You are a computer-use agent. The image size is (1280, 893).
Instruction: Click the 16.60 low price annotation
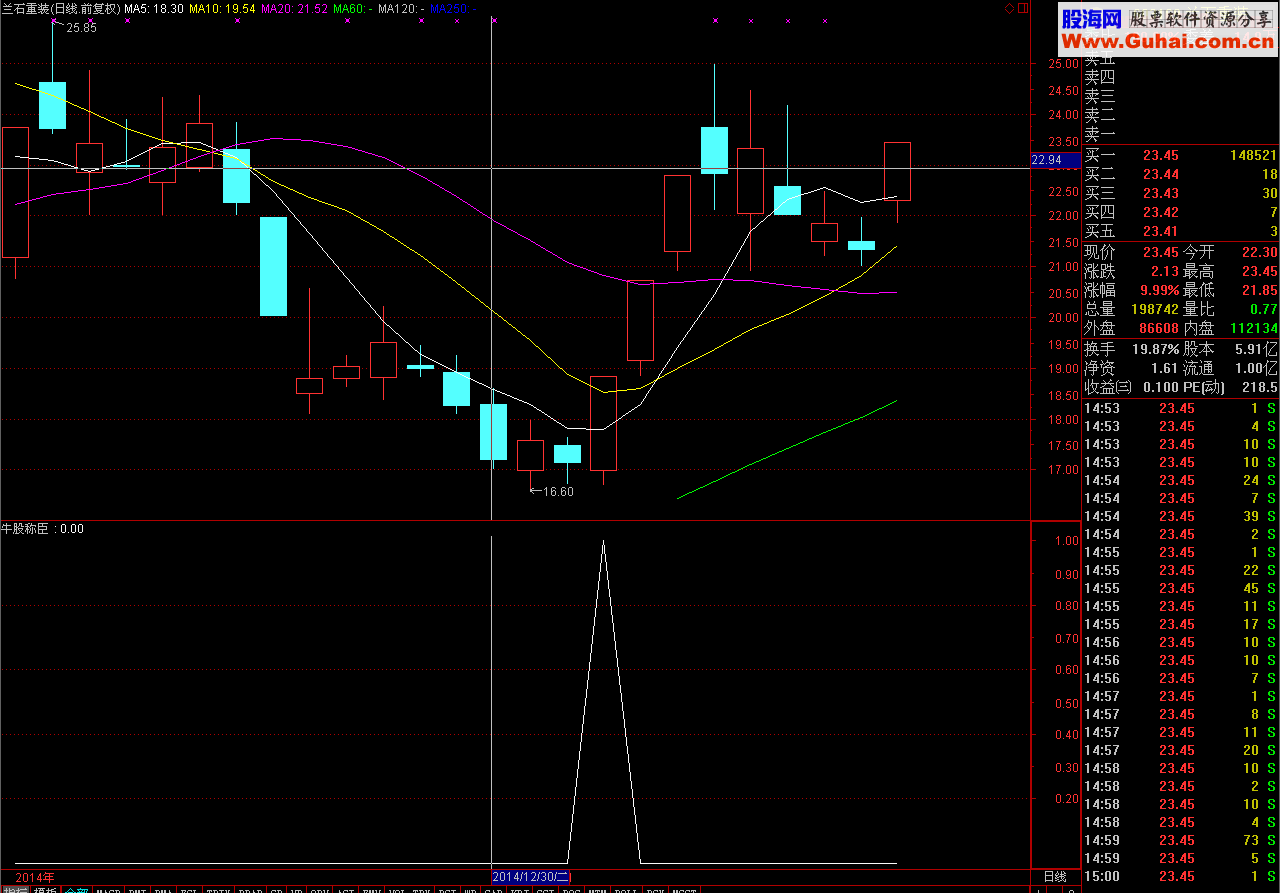tap(558, 491)
